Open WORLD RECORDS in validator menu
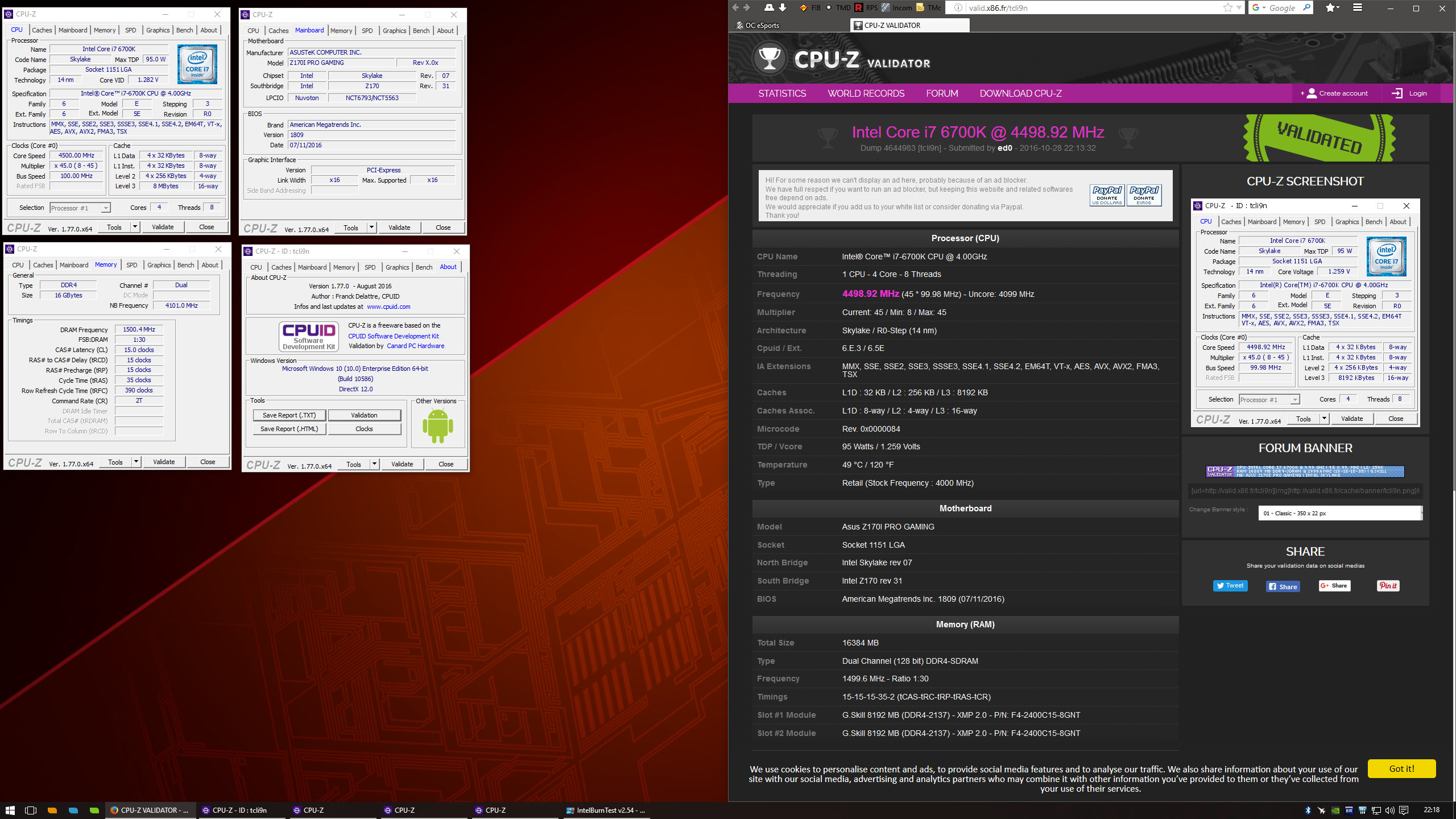The image size is (1456, 819). tap(866, 93)
